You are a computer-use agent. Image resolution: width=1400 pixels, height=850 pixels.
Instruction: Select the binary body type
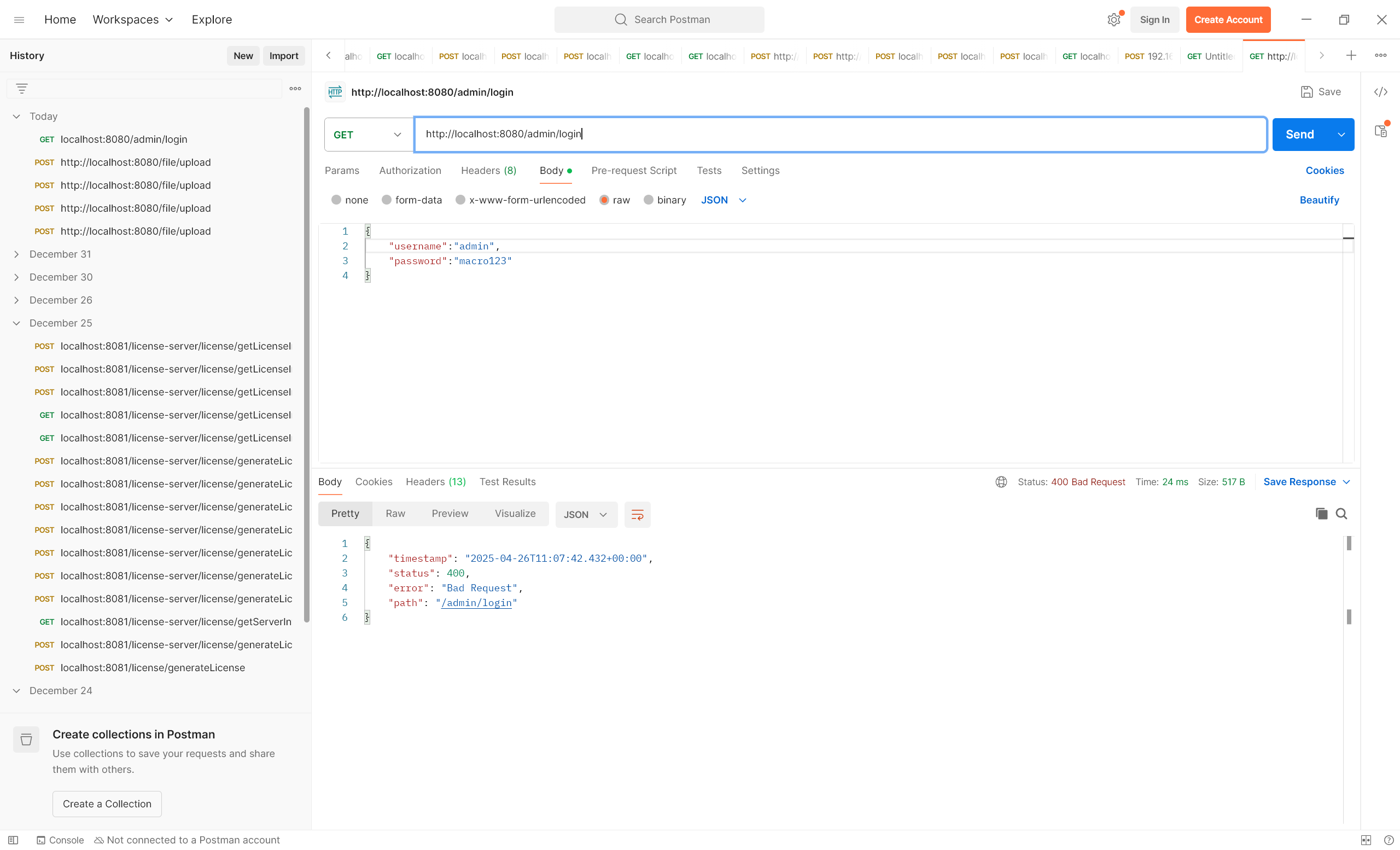pos(648,200)
